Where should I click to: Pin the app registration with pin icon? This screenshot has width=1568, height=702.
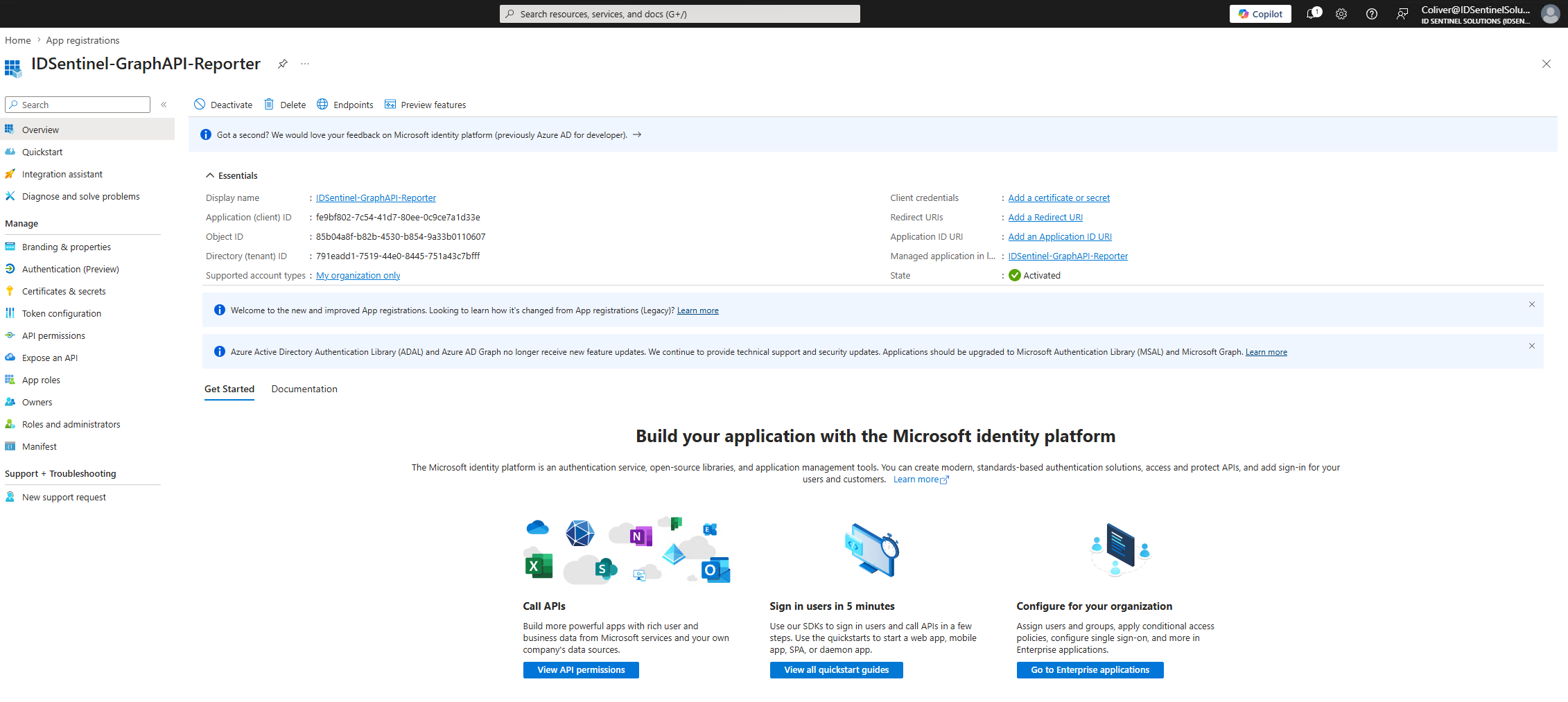pos(283,64)
